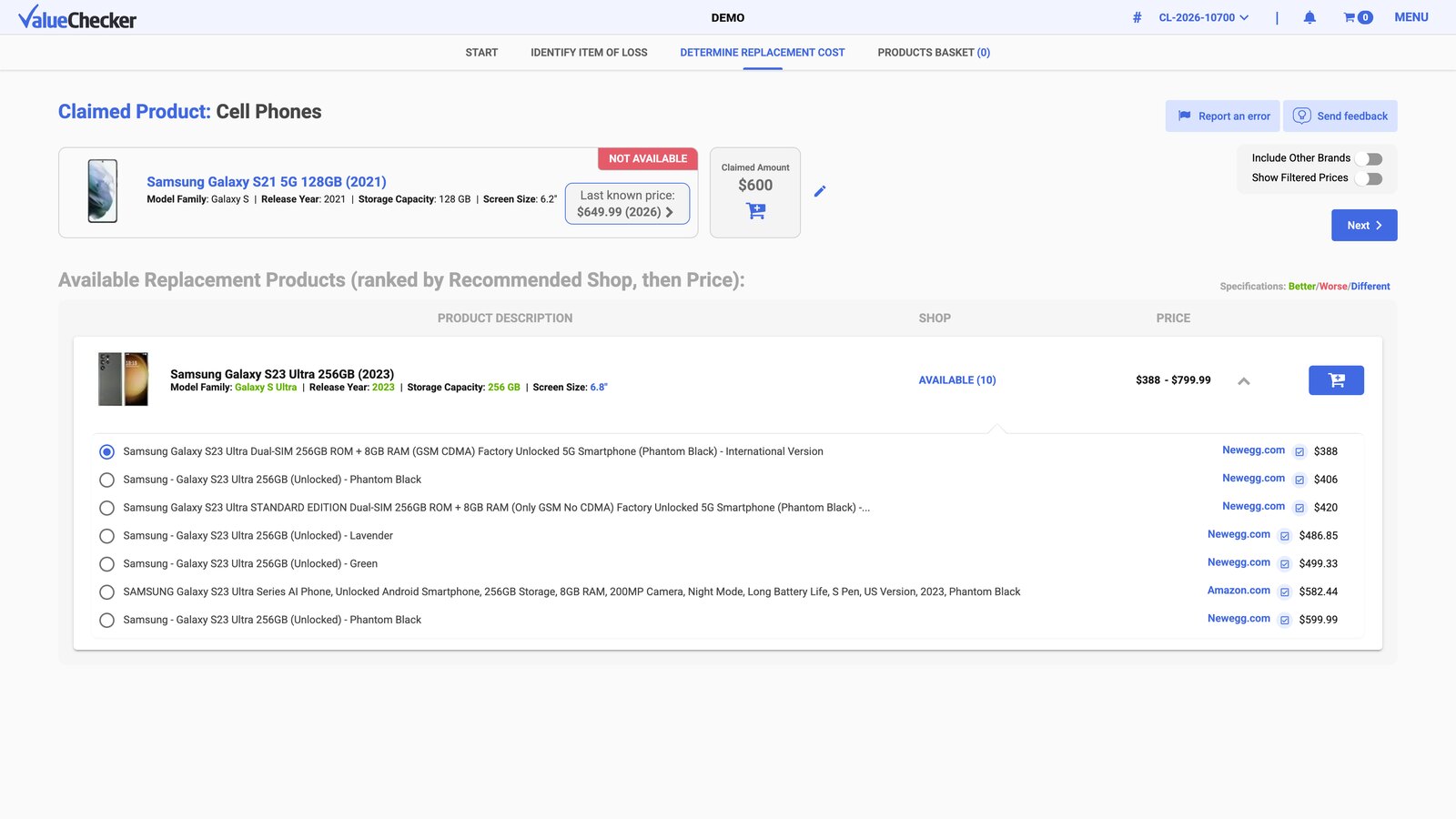Open the START step
Image resolution: width=1456 pixels, height=819 pixels.
tap(481, 53)
